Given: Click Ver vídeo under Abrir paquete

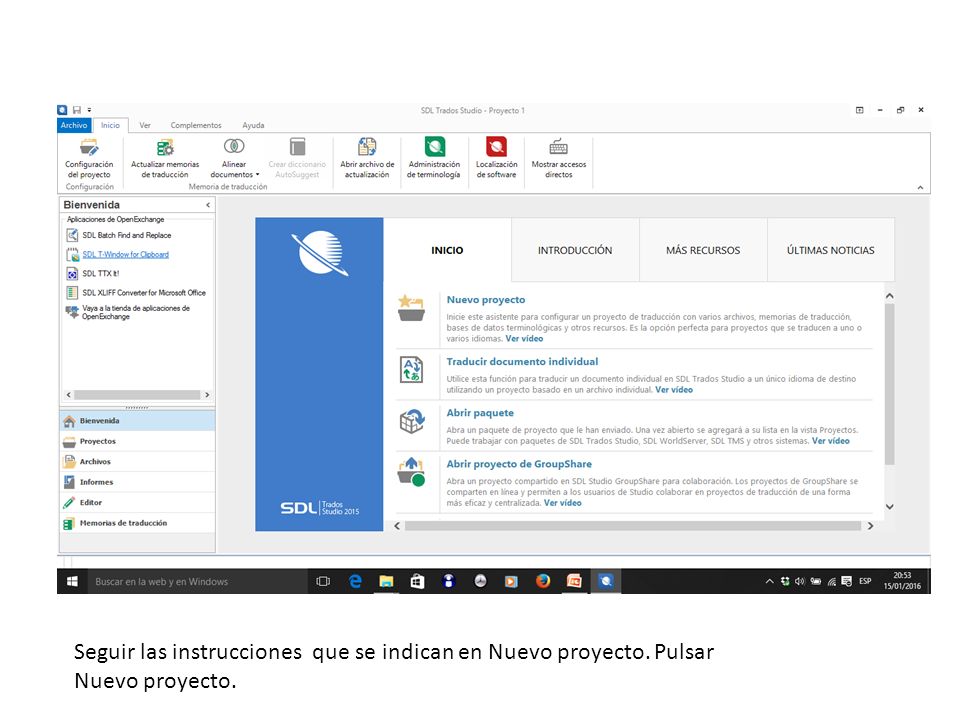Looking at the screenshot, I should pos(831,441).
